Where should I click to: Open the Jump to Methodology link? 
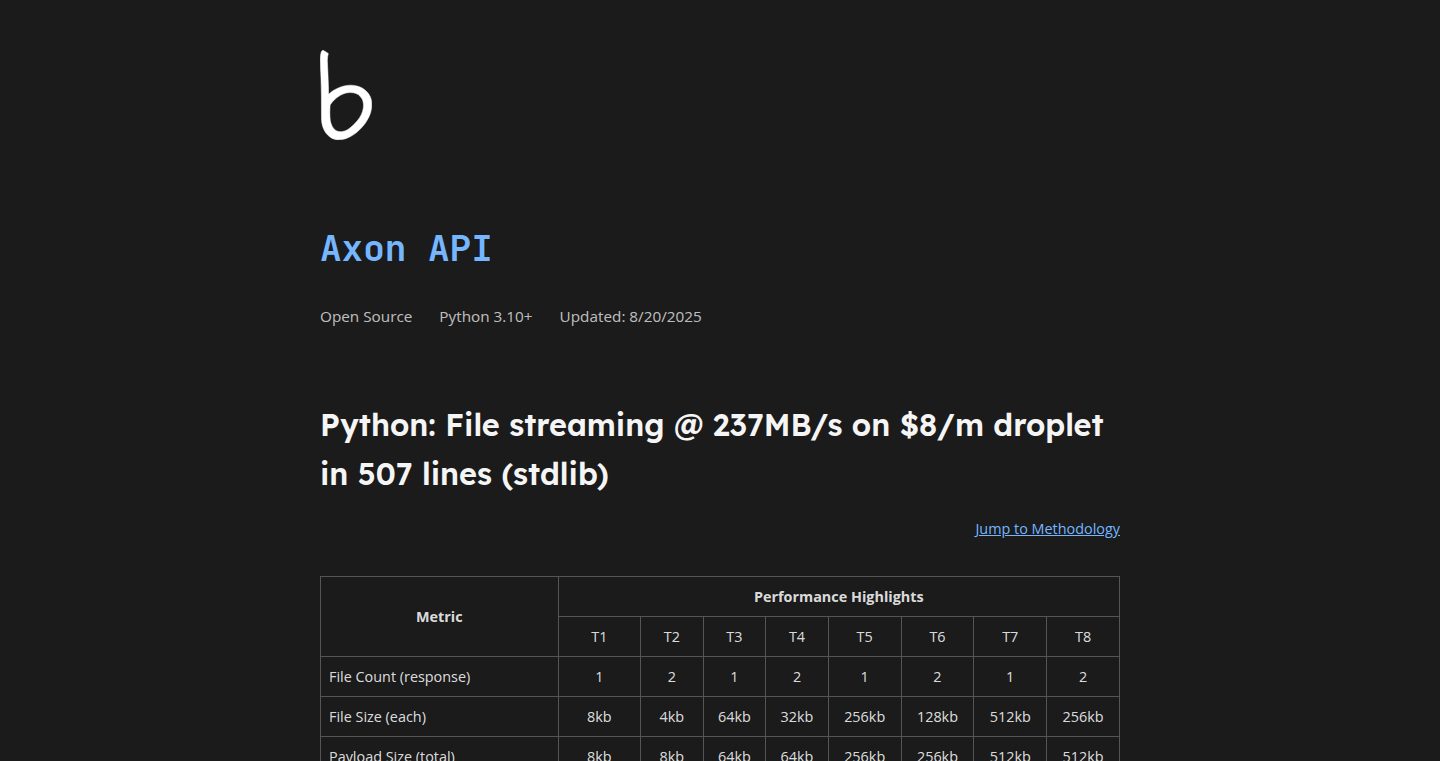(x=1047, y=529)
